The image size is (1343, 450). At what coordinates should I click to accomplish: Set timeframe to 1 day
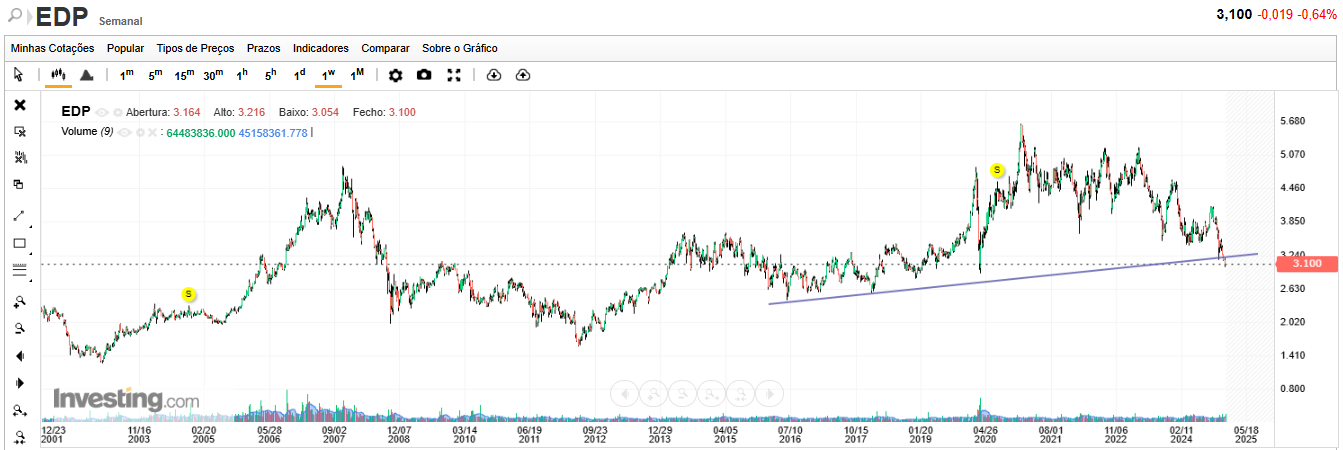pos(299,75)
